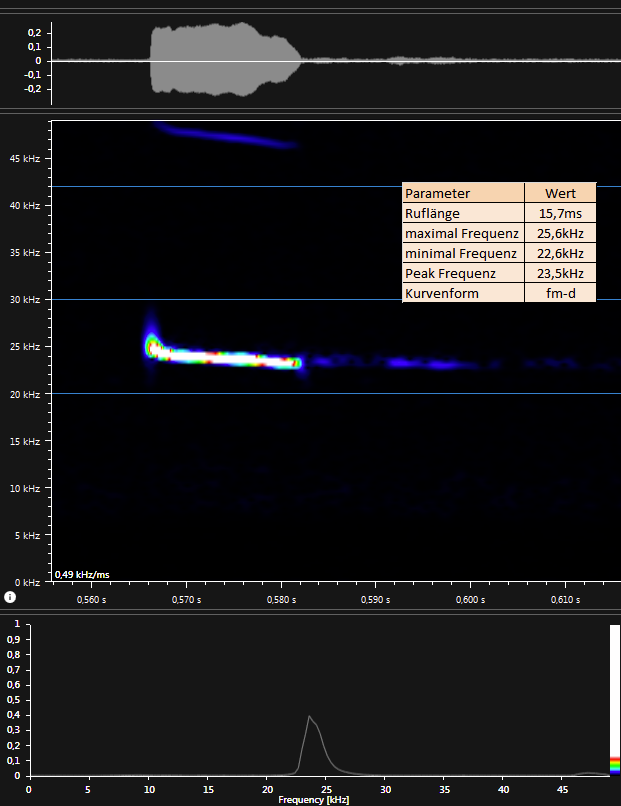
Task: Click the info icon below the spectrogram
Action: tap(9, 597)
